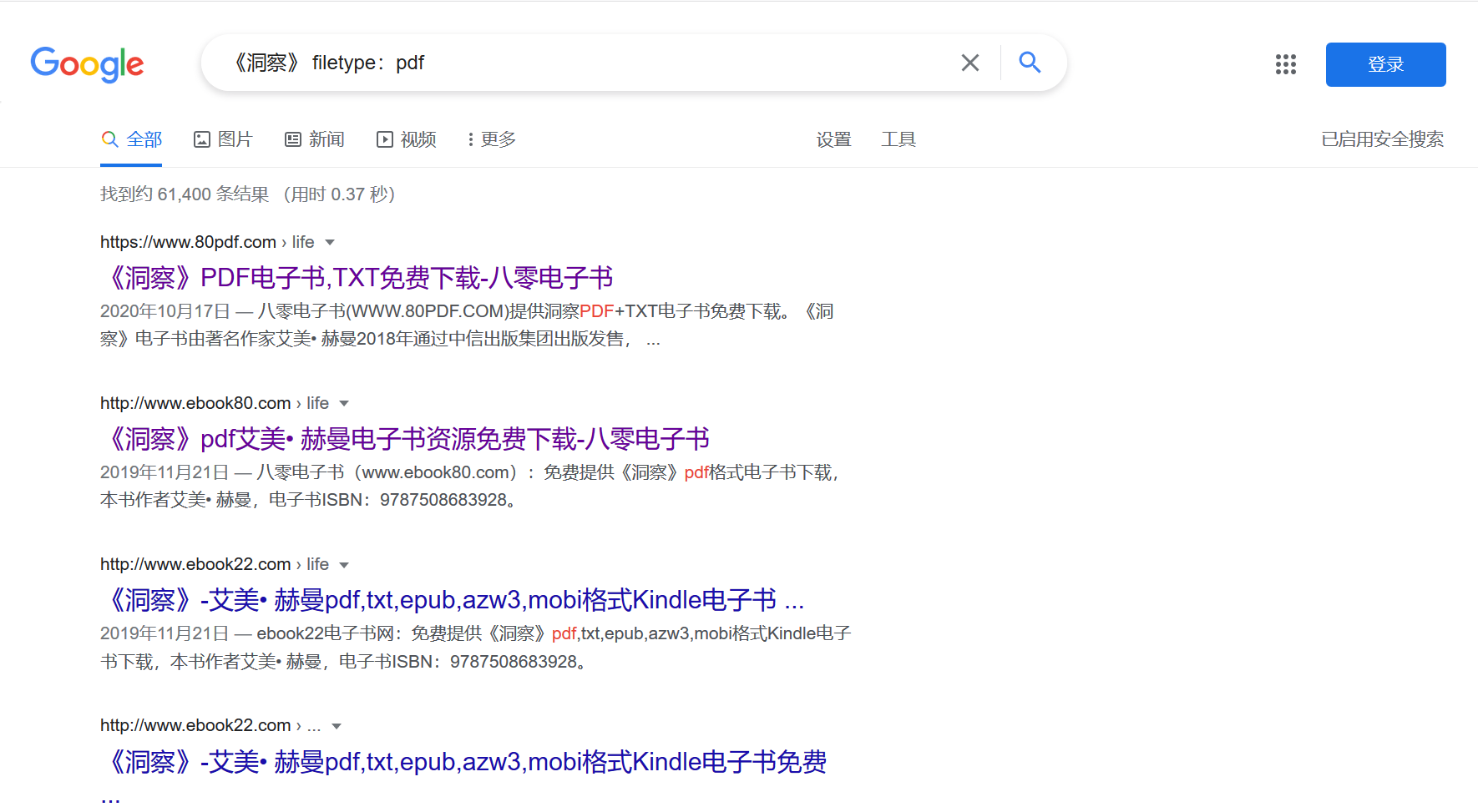Open the 工具 menu
Screen dimensions: 1478x812
tap(898, 139)
